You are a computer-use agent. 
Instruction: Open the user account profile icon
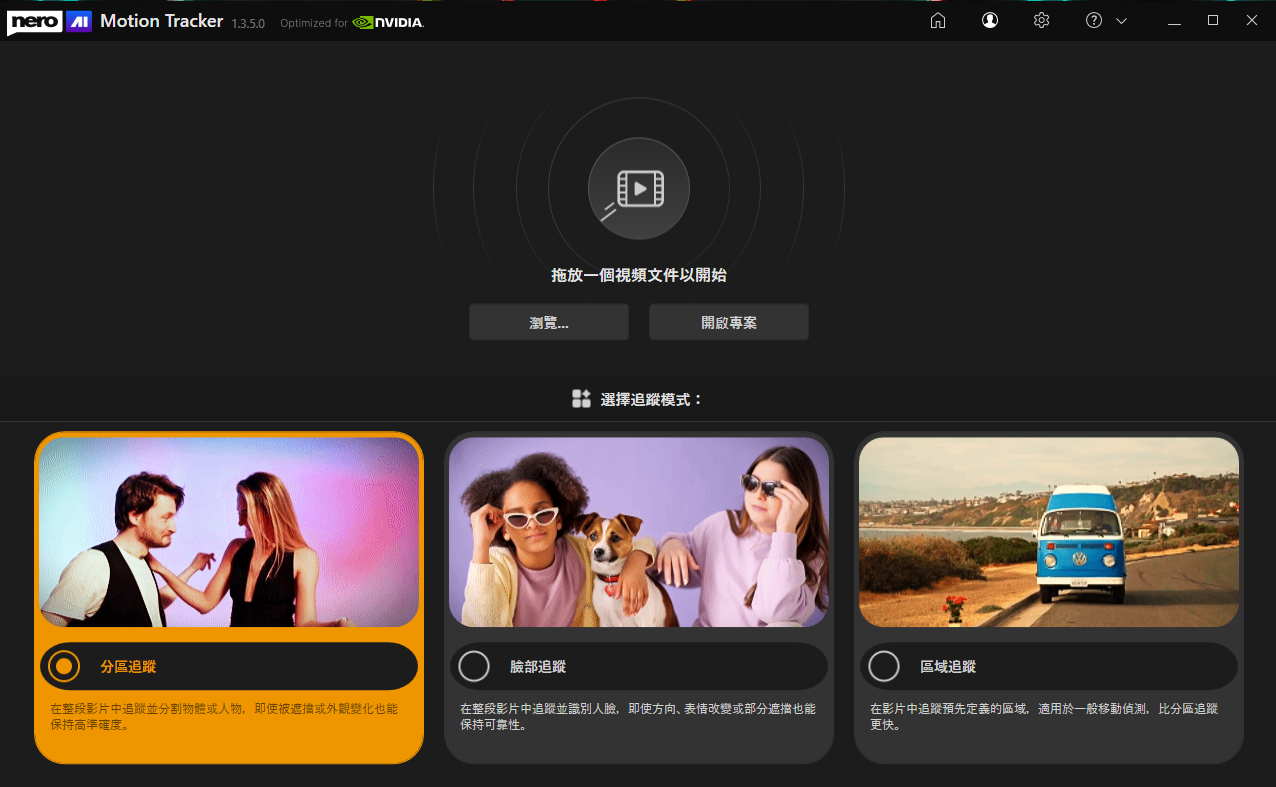tap(990, 21)
